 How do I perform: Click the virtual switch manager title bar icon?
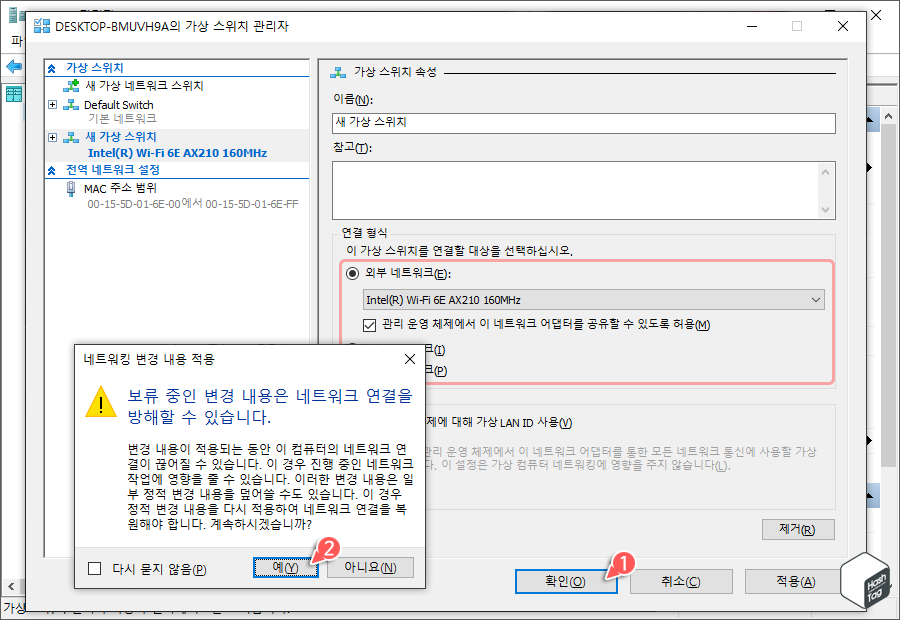(41, 27)
